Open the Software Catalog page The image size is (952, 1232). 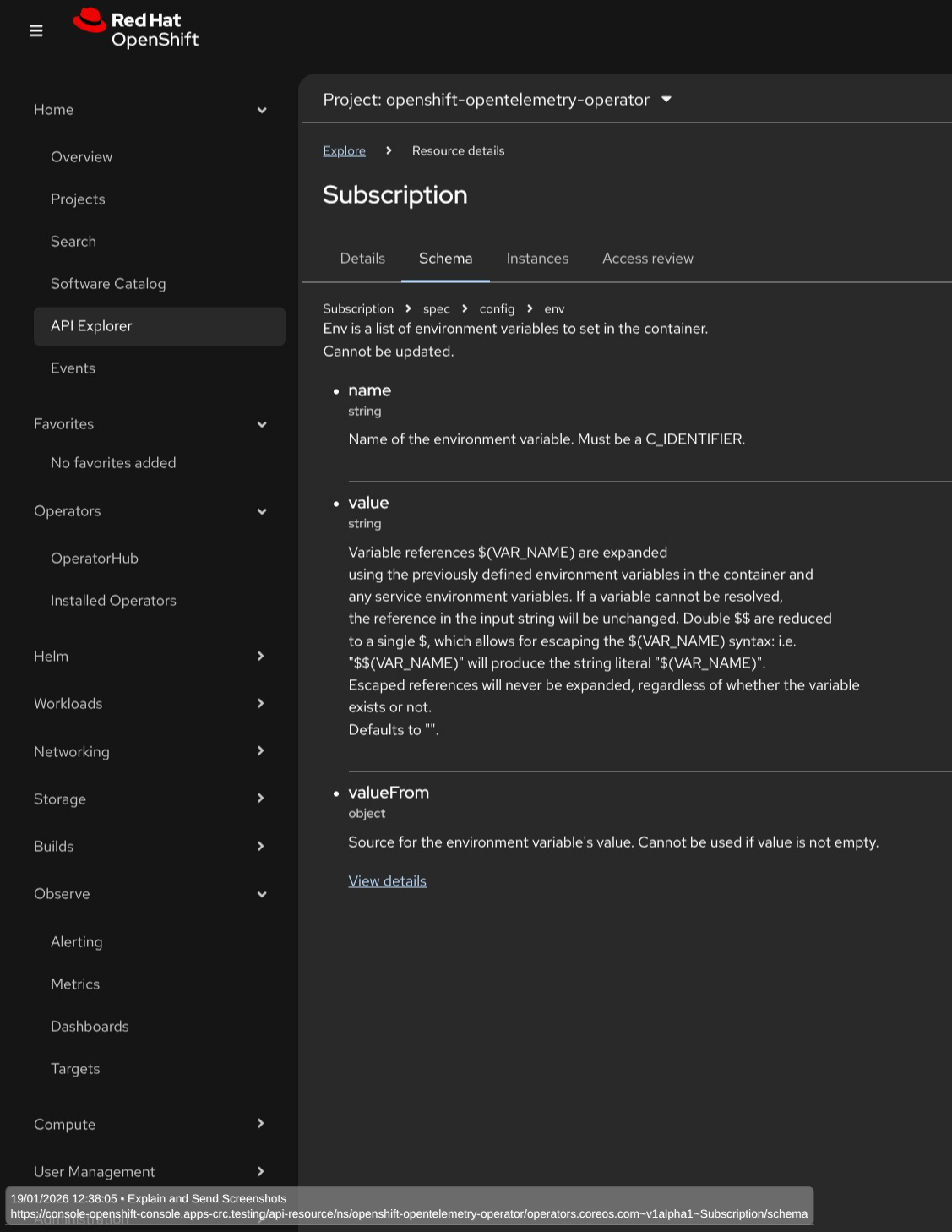click(x=108, y=284)
